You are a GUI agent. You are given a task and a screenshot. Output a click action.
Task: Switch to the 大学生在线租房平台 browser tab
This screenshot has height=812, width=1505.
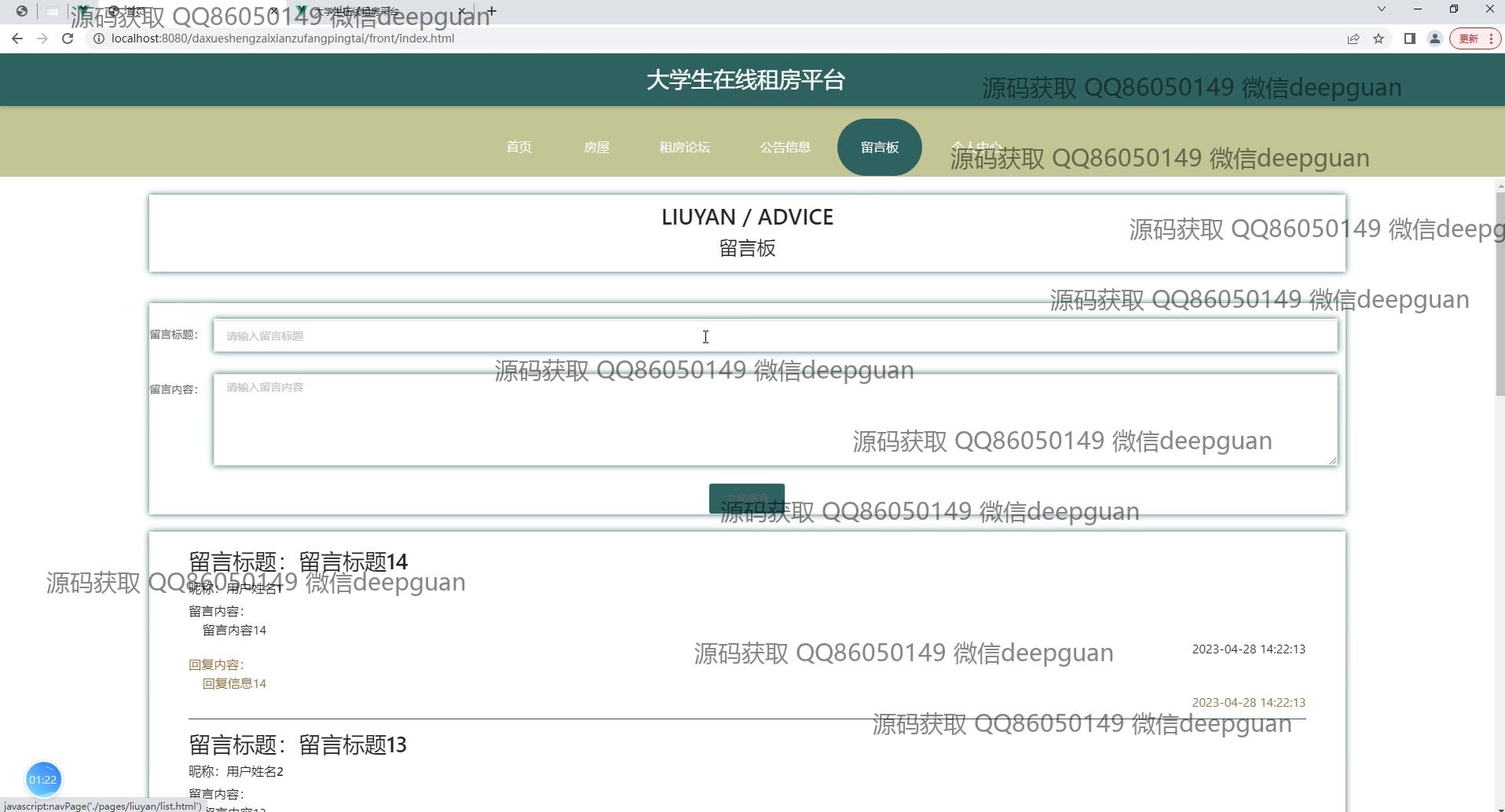pyautogui.click(x=381, y=12)
